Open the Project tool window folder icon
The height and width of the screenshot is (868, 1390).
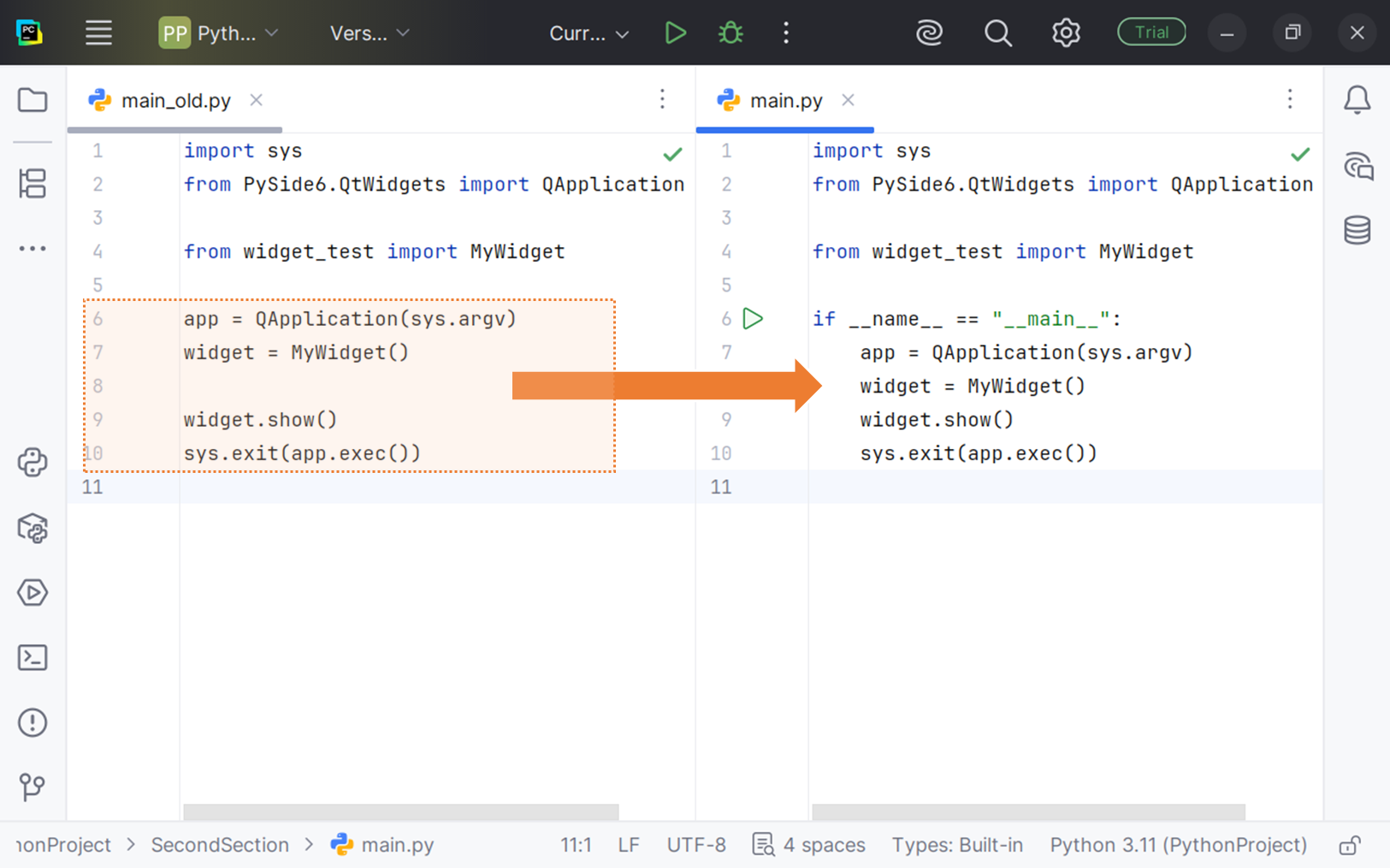point(33,100)
